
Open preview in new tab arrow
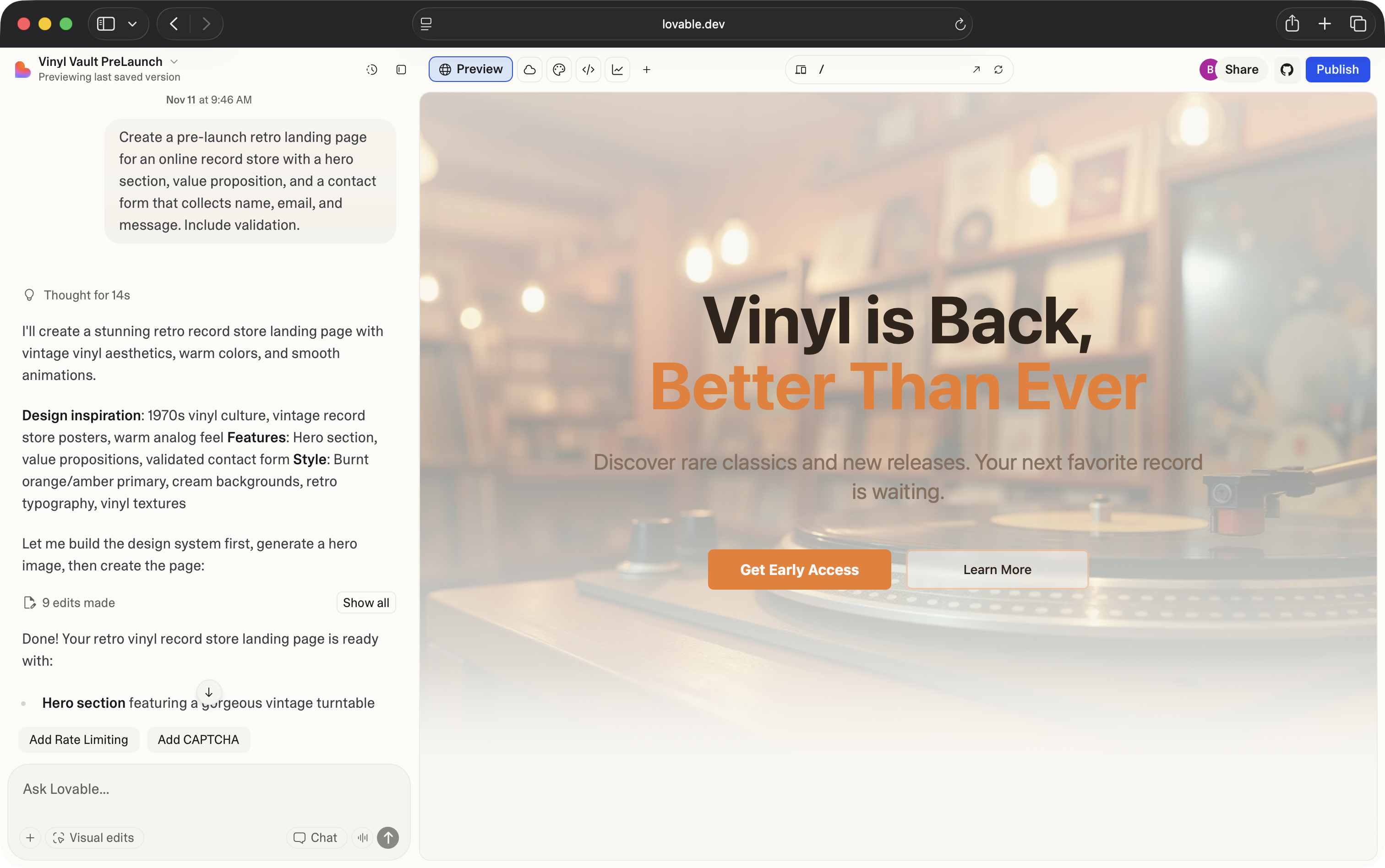point(976,70)
